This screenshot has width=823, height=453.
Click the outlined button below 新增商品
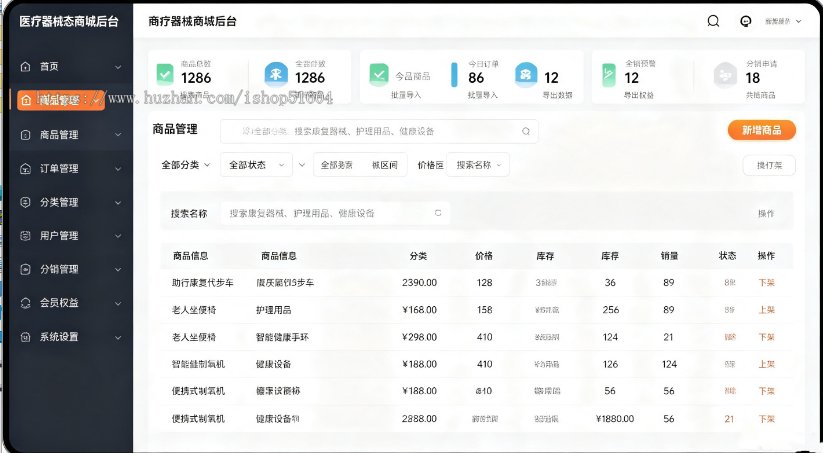(769, 165)
